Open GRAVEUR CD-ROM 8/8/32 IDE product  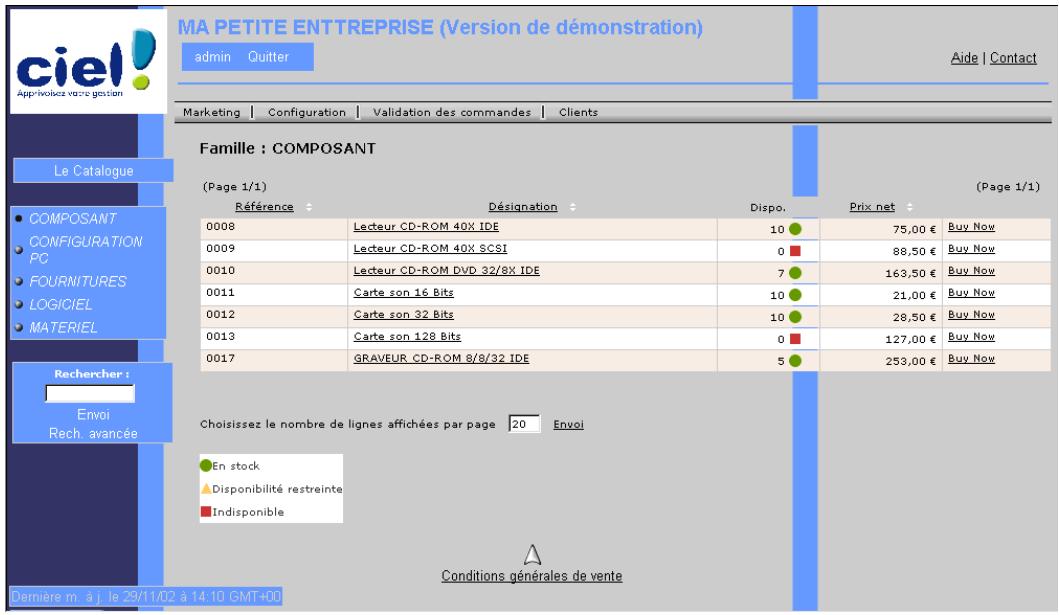click(x=441, y=358)
